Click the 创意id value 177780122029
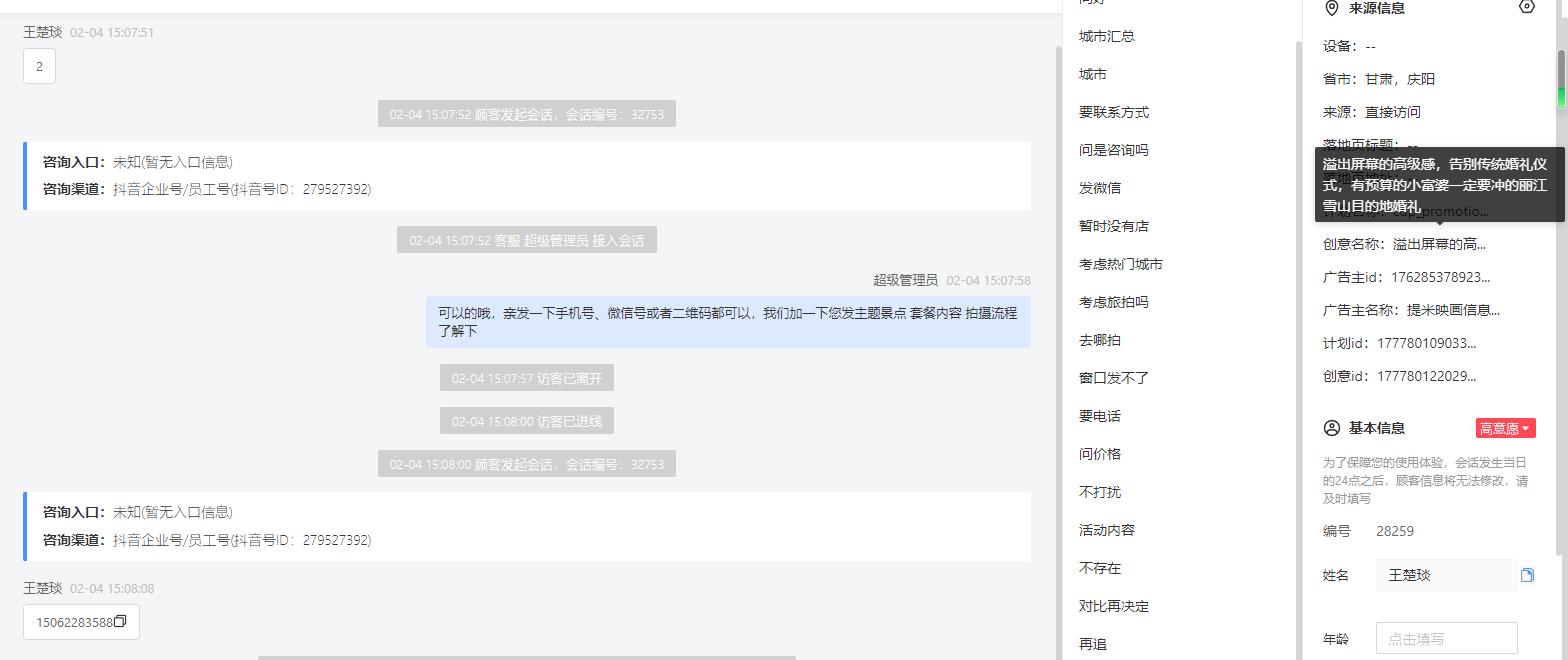Screen dimensions: 1568x660 (x=1427, y=376)
